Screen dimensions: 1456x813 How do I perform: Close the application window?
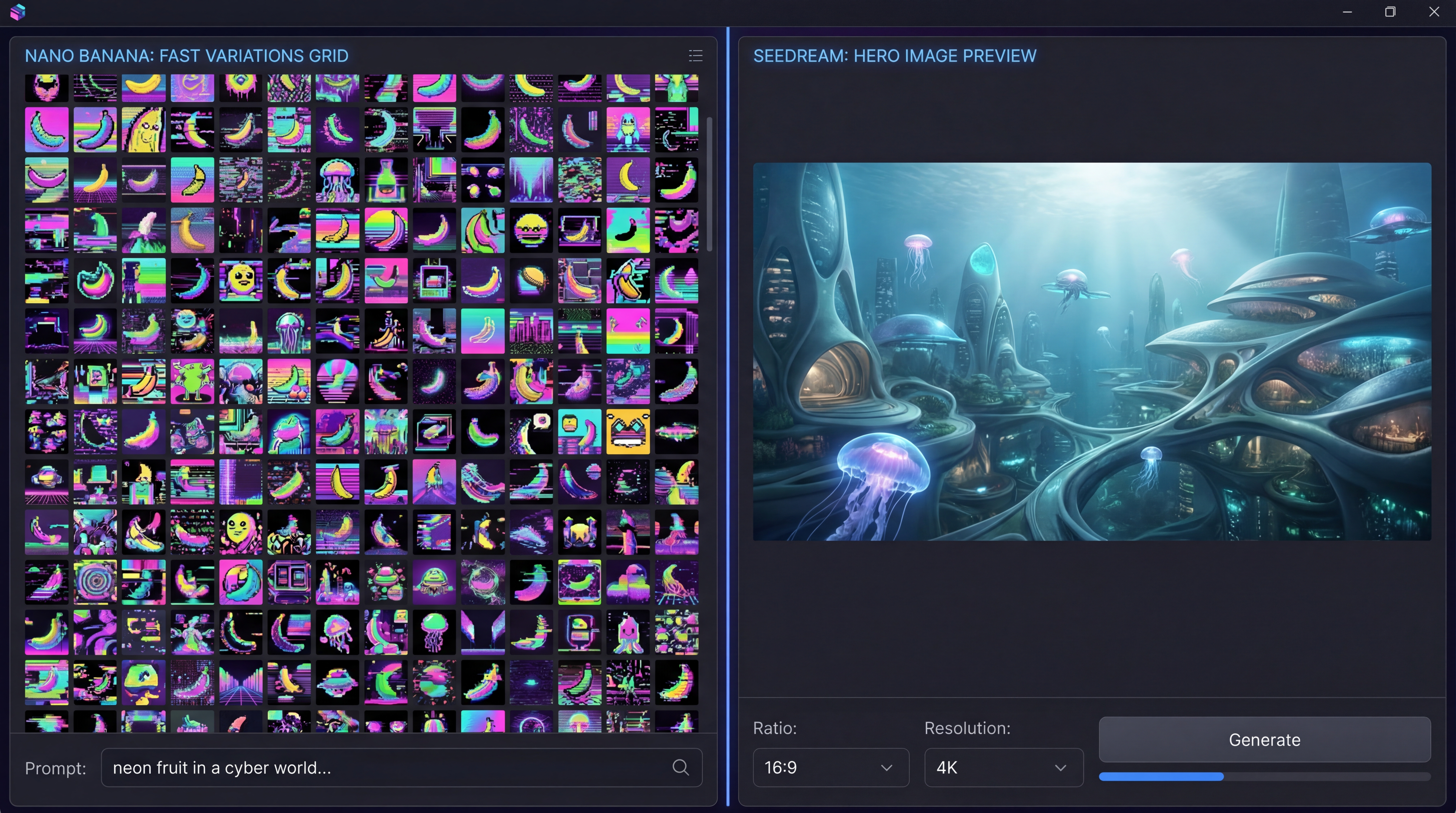[x=1434, y=12]
